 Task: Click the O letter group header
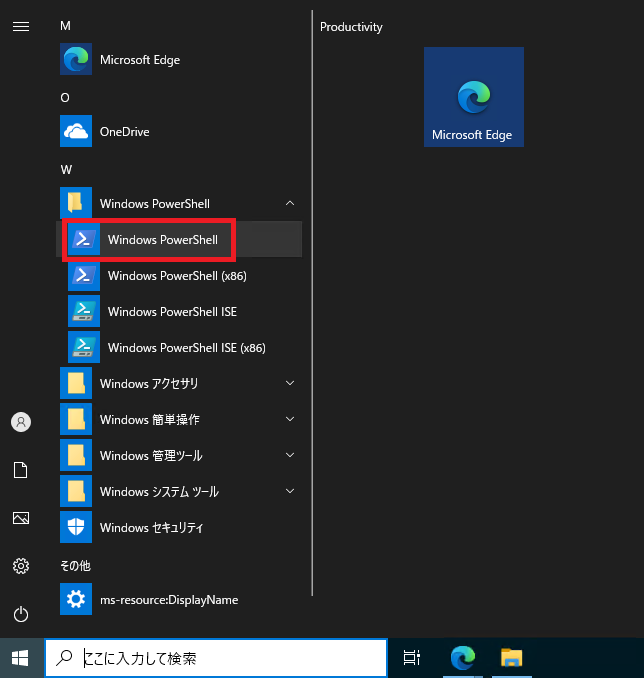click(65, 98)
